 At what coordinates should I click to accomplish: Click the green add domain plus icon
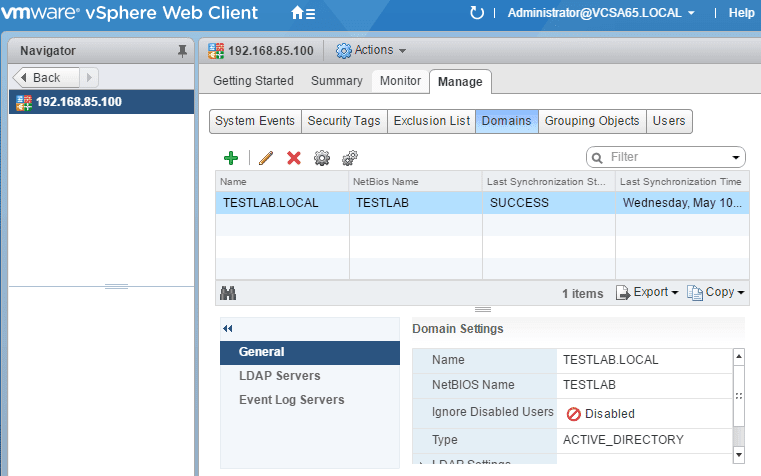(x=231, y=158)
